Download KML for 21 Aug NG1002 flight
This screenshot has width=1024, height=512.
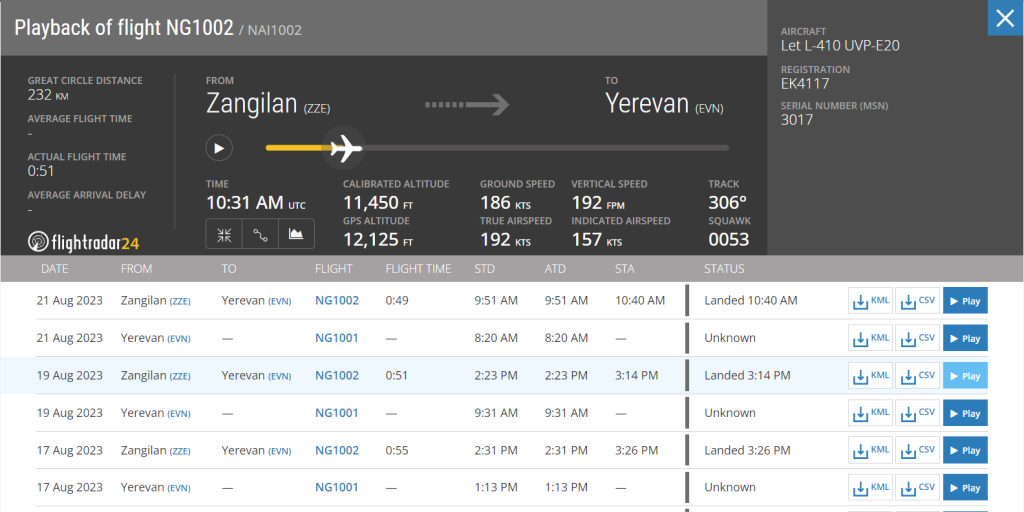(870, 301)
